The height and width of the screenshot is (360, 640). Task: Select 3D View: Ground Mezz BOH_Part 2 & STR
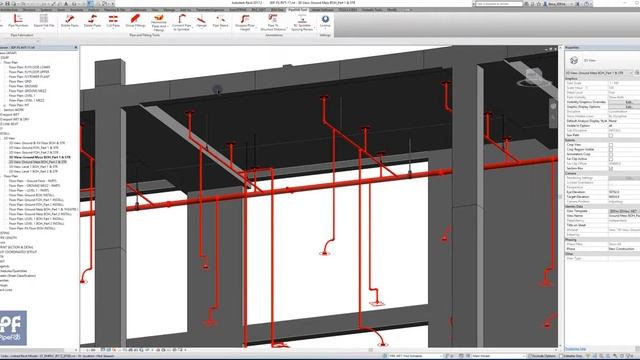(x=38, y=162)
